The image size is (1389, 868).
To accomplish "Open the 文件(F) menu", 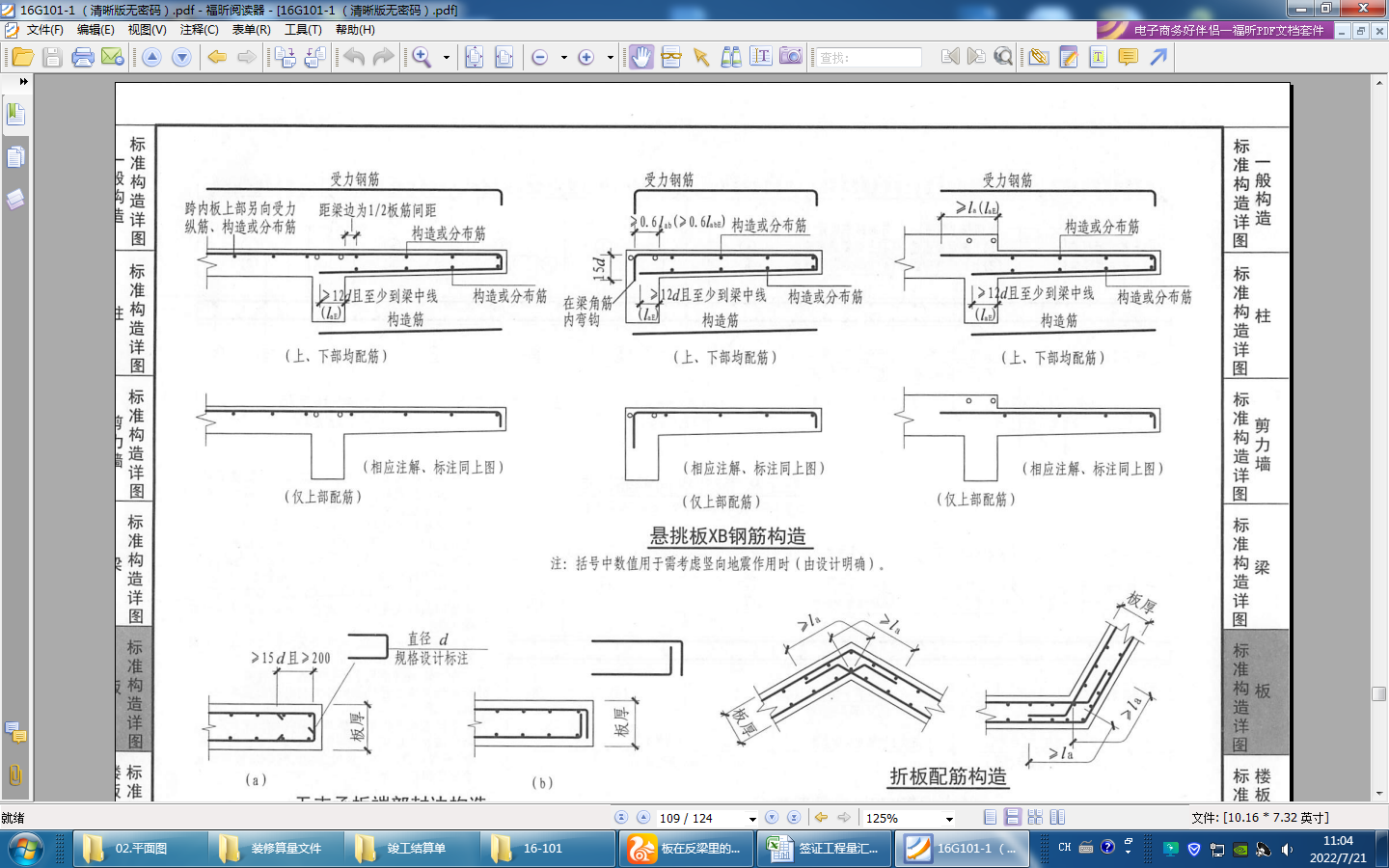I will point(44,30).
